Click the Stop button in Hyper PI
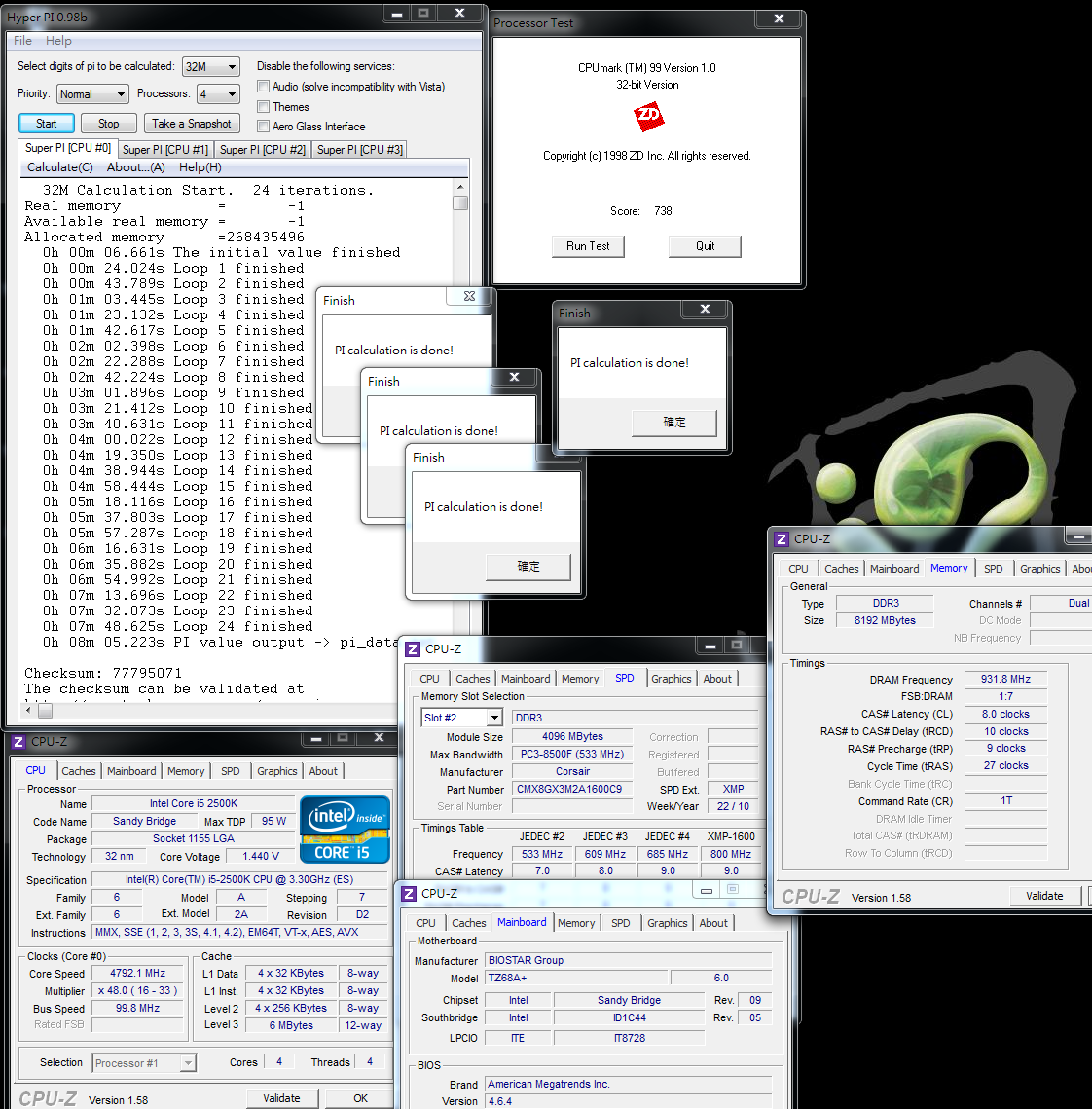This screenshot has width=1092, height=1109. (x=109, y=124)
